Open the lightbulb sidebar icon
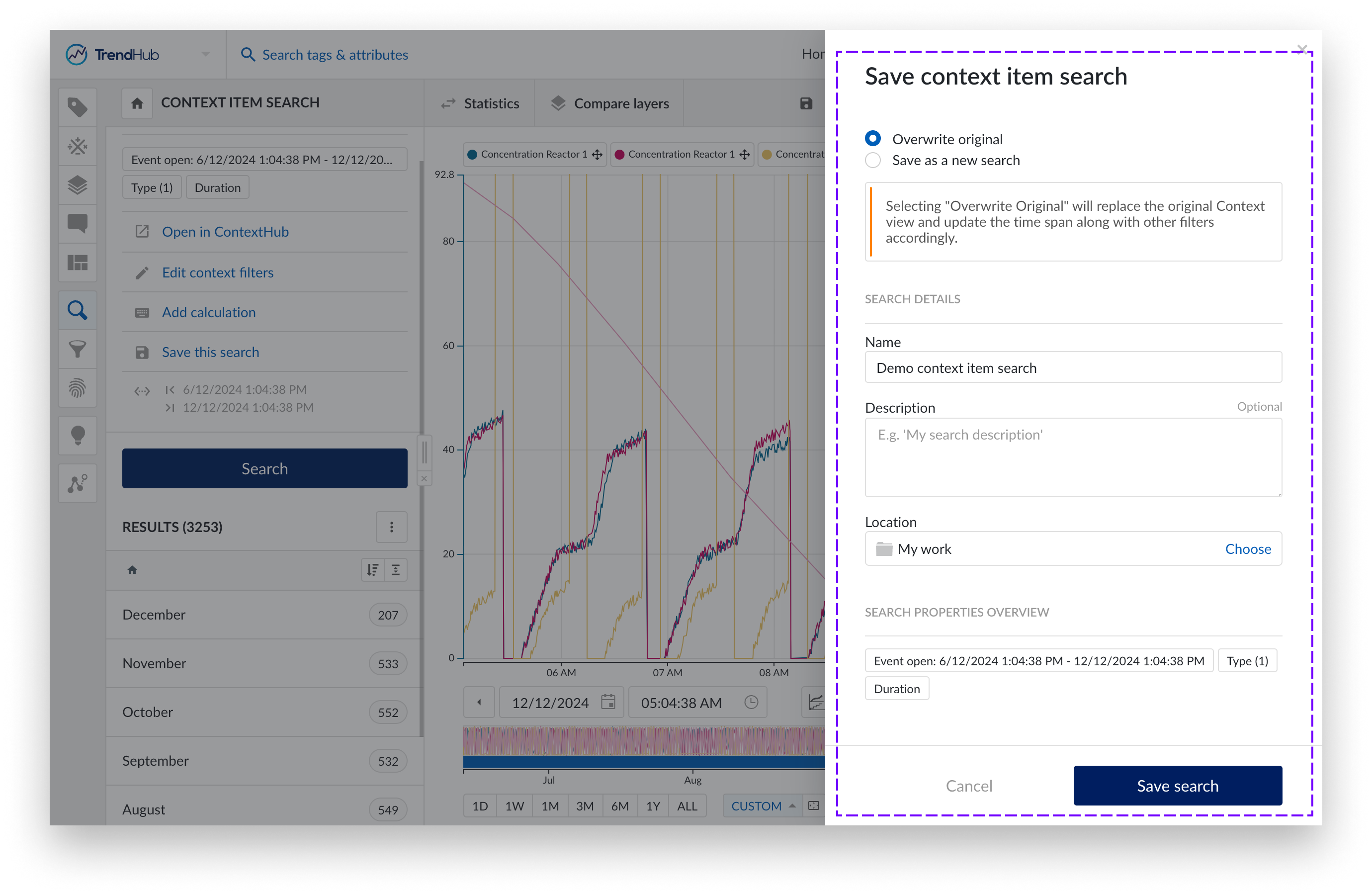 [x=77, y=436]
